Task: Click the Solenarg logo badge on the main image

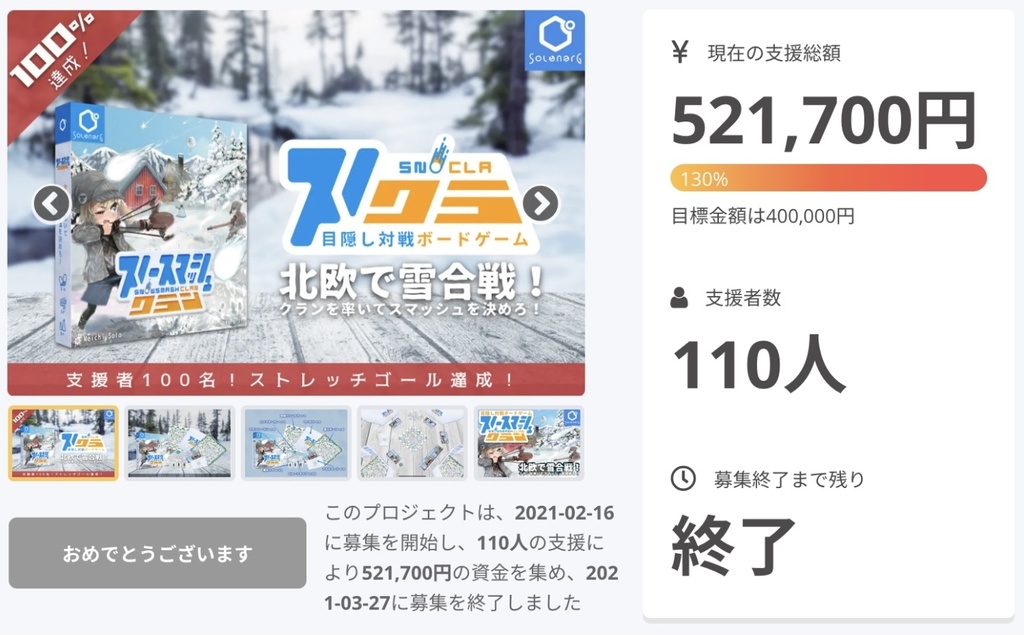Action: (554, 40)
